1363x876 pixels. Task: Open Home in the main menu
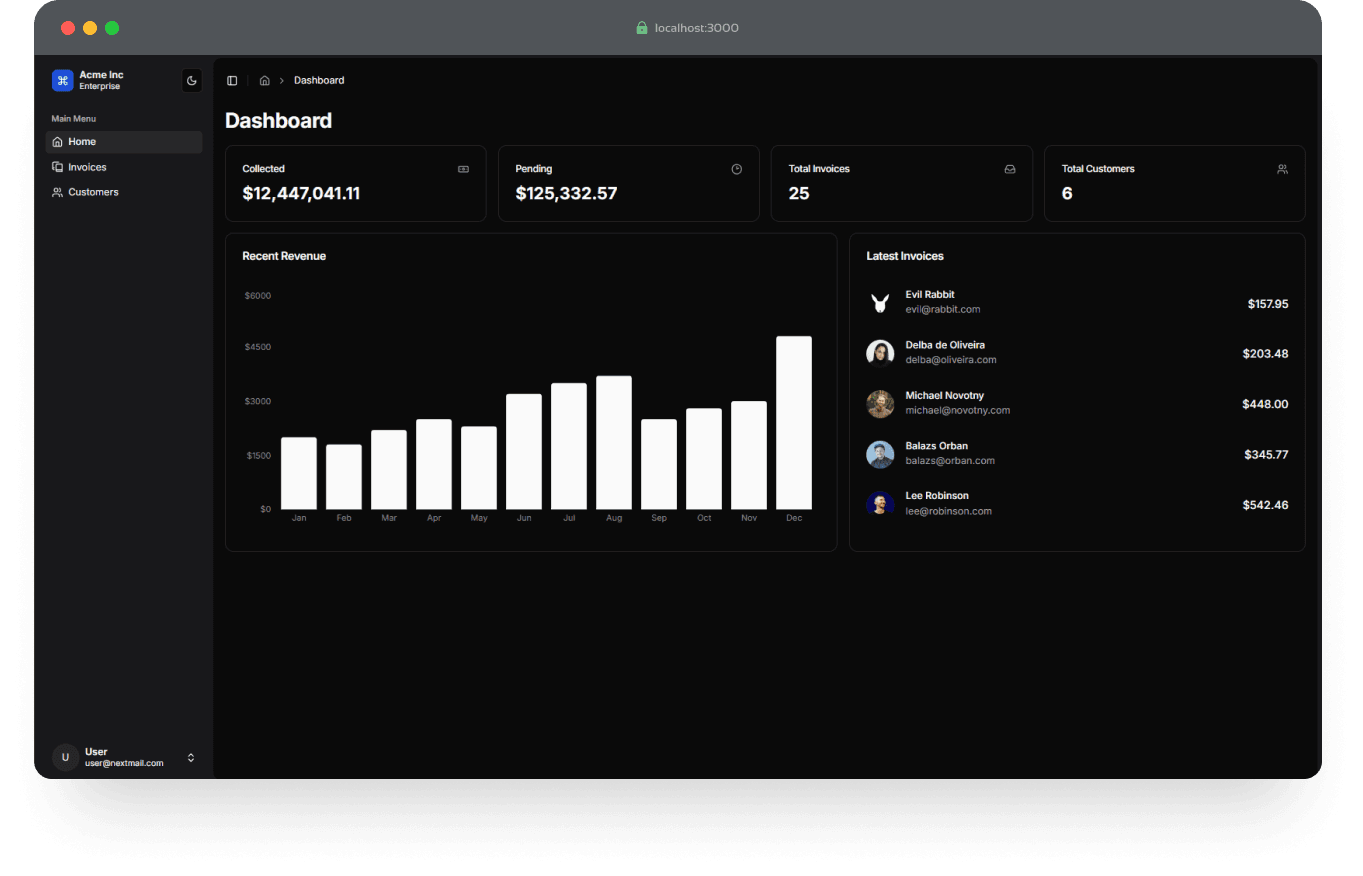[x=124, y=142]
